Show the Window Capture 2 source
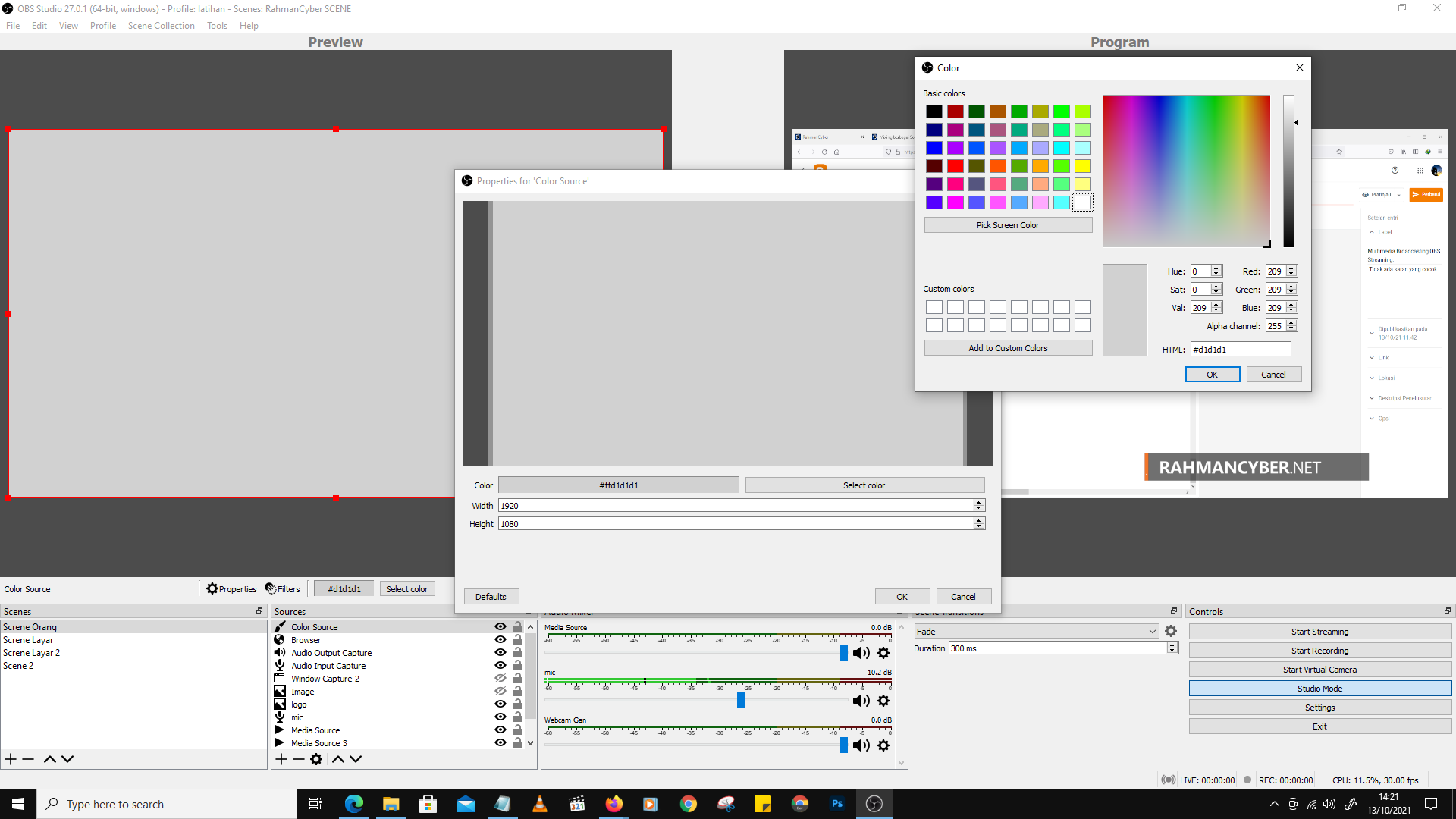Viewport: 1456px width, 819px height. coord(500,678)
